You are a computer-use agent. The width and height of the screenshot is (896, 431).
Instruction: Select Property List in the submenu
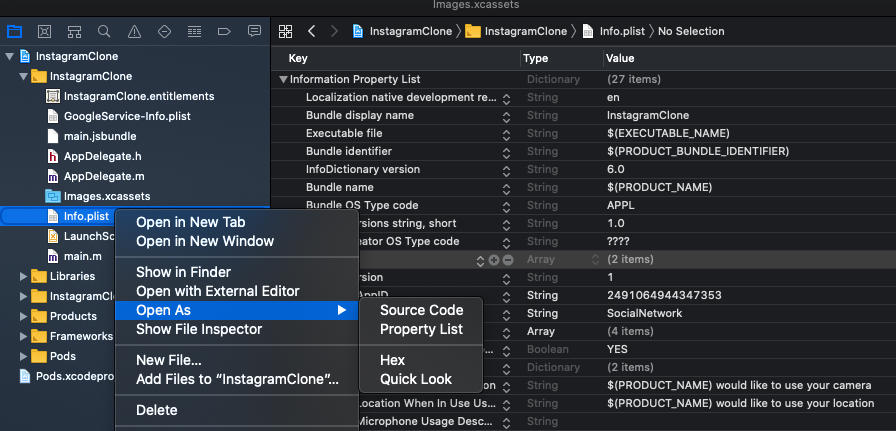(x=421, y=329)
